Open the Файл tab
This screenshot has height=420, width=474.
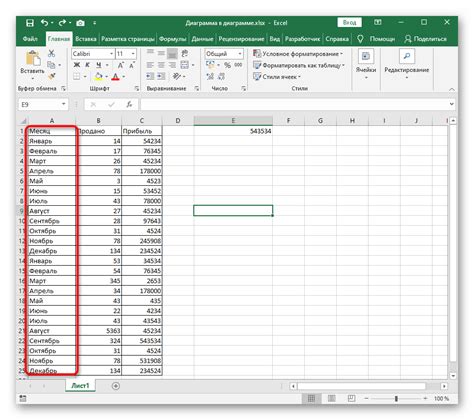click(x=30, y=39)
